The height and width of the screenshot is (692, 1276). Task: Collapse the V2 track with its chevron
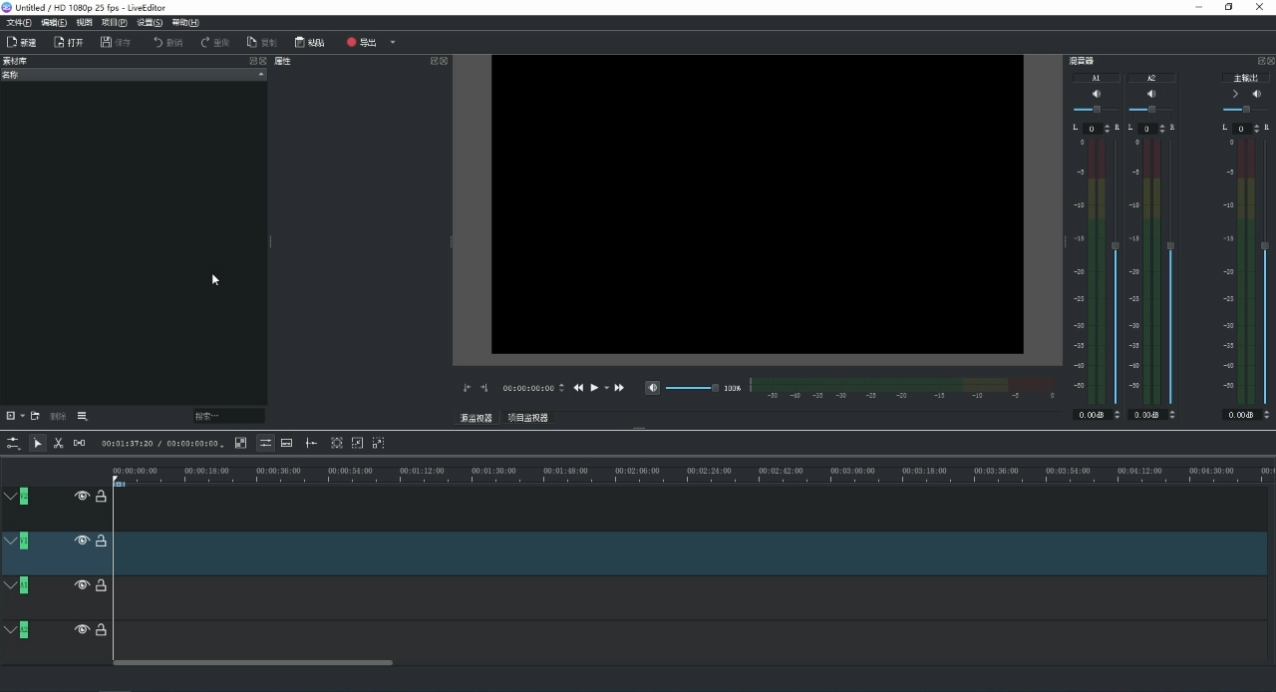coord(10,496)
